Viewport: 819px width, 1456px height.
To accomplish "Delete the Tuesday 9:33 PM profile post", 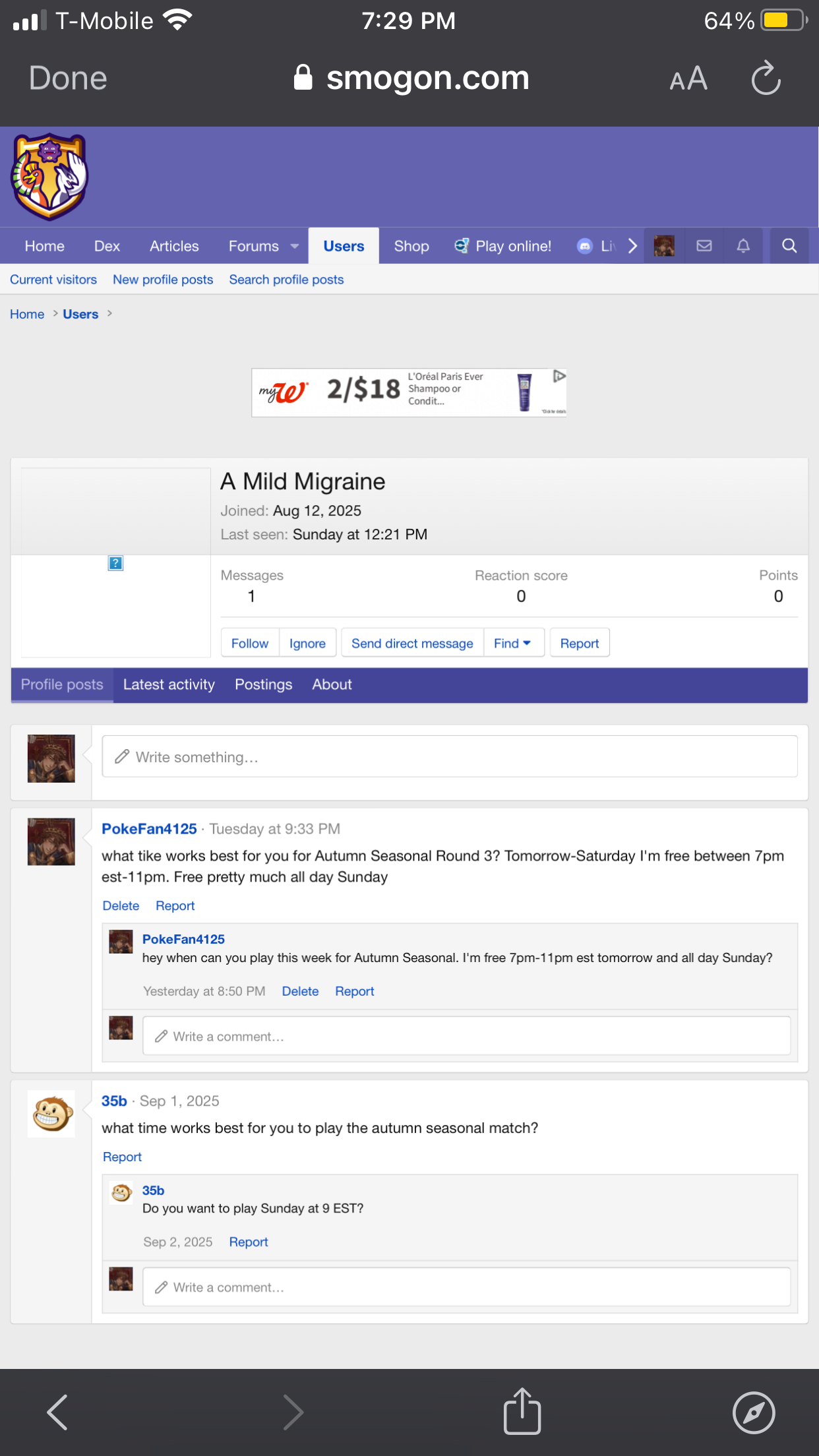I will [x=121, y=905].
